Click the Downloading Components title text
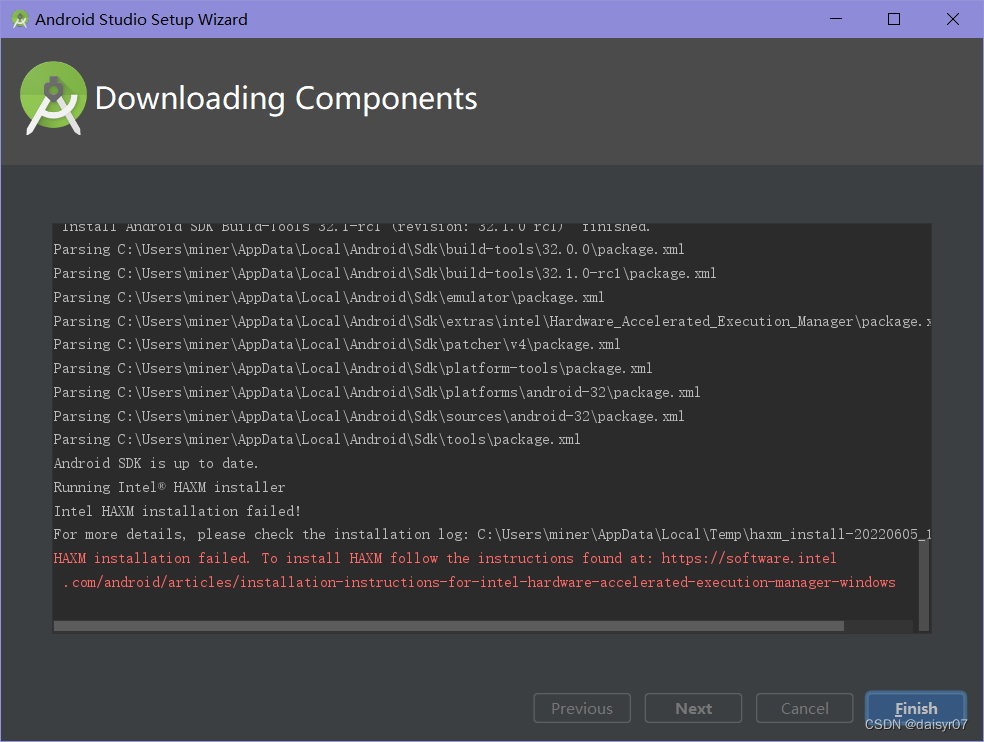The width and height of the screenshot is (984, 742). pyautogui.click(x=285, y=98)
